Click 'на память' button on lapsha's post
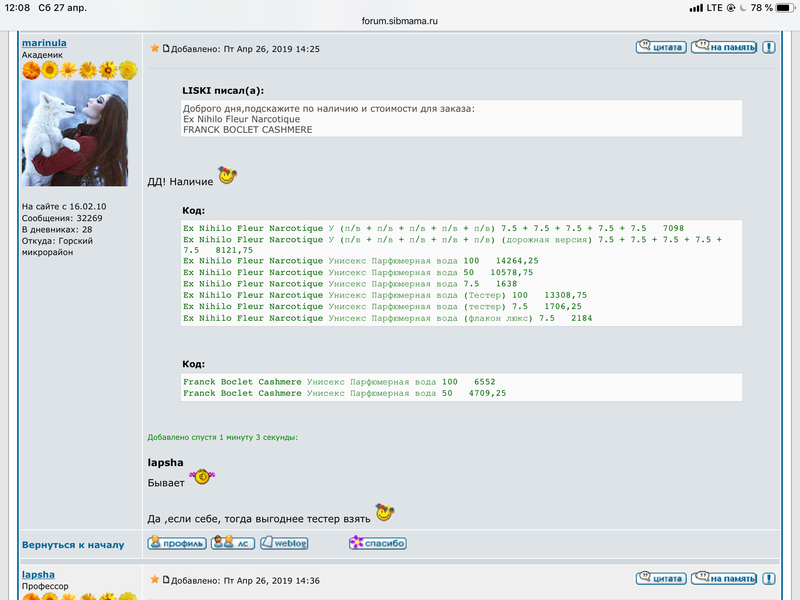800x600 pixels. [723, 578]
